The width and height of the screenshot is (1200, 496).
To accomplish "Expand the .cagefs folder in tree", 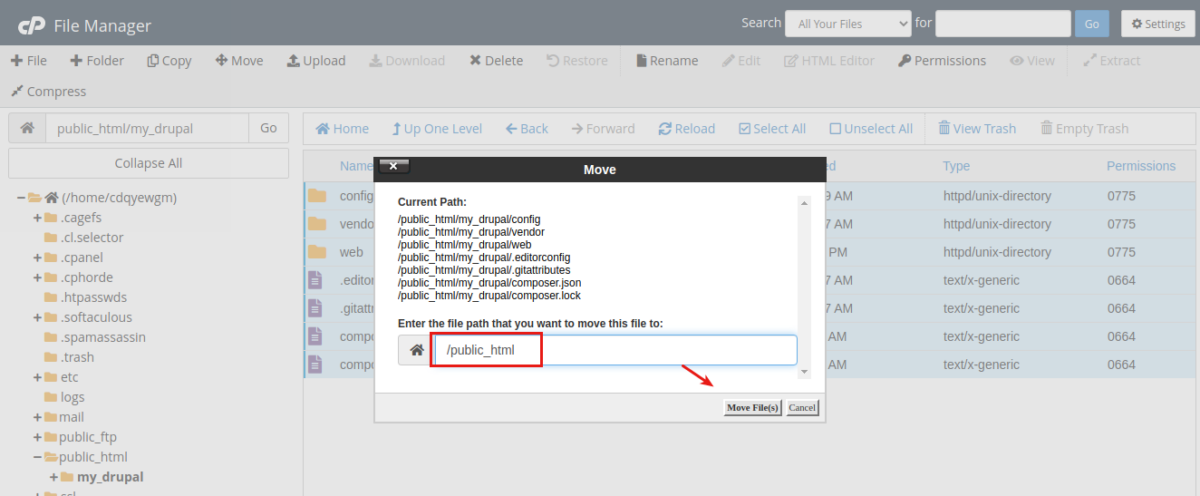I will coord(37,218).
